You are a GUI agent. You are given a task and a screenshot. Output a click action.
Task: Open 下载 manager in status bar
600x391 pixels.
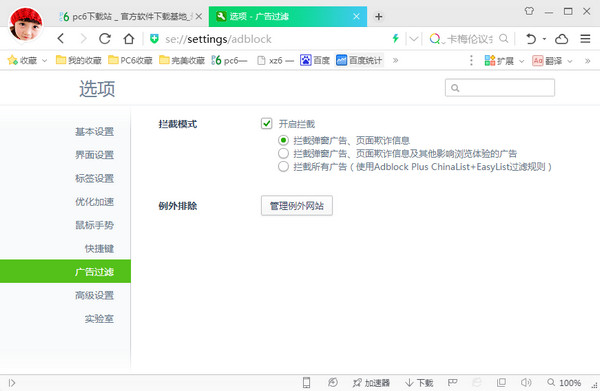click(419, 383)
